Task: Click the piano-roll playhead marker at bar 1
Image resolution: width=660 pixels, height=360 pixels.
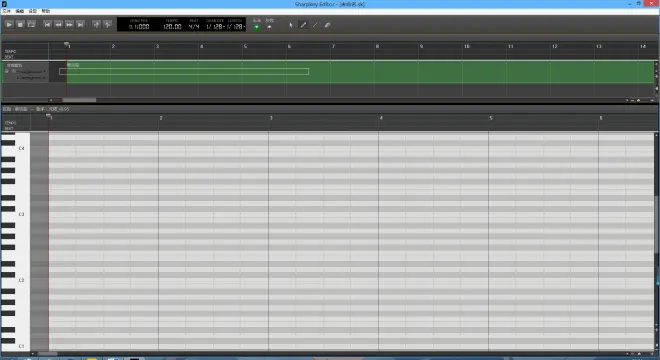Action: tap(48, 115)
